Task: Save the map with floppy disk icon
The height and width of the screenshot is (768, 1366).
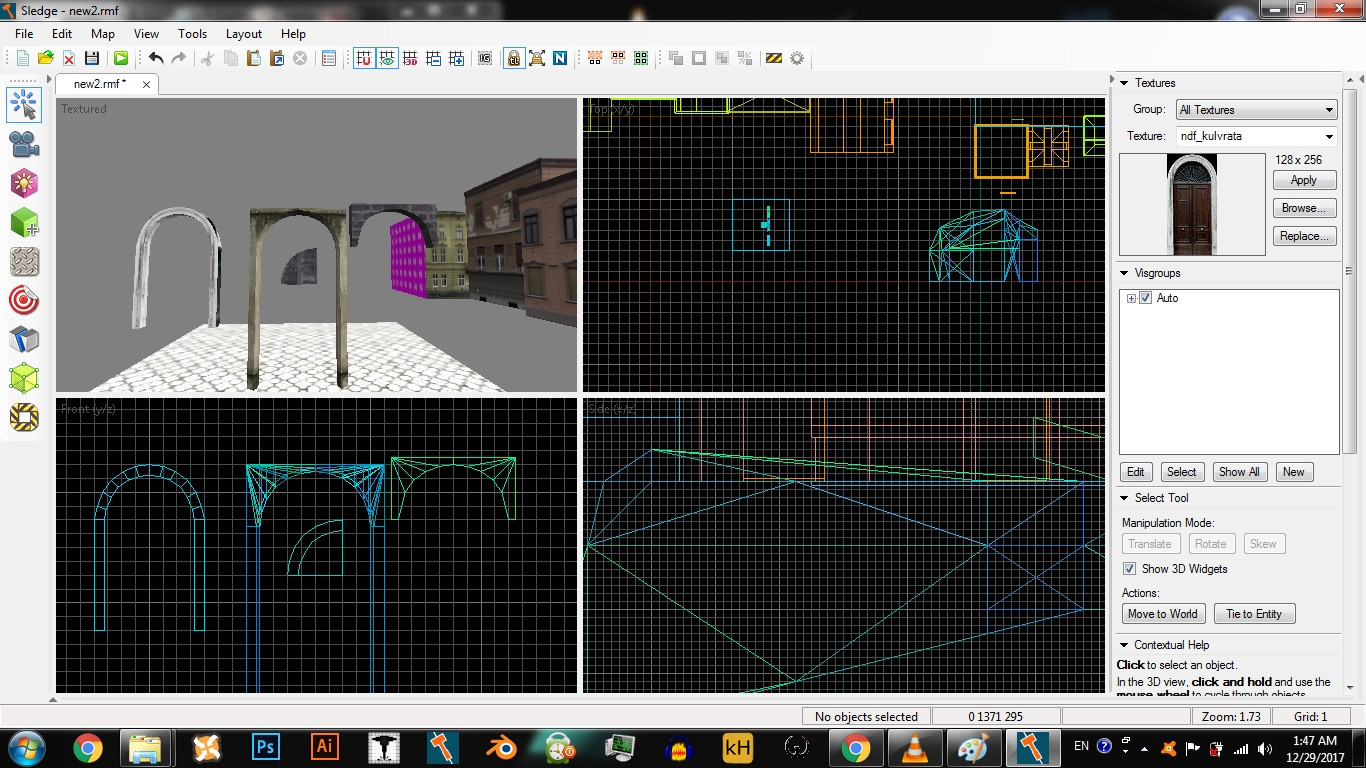Action: click(x=91, y=59)
